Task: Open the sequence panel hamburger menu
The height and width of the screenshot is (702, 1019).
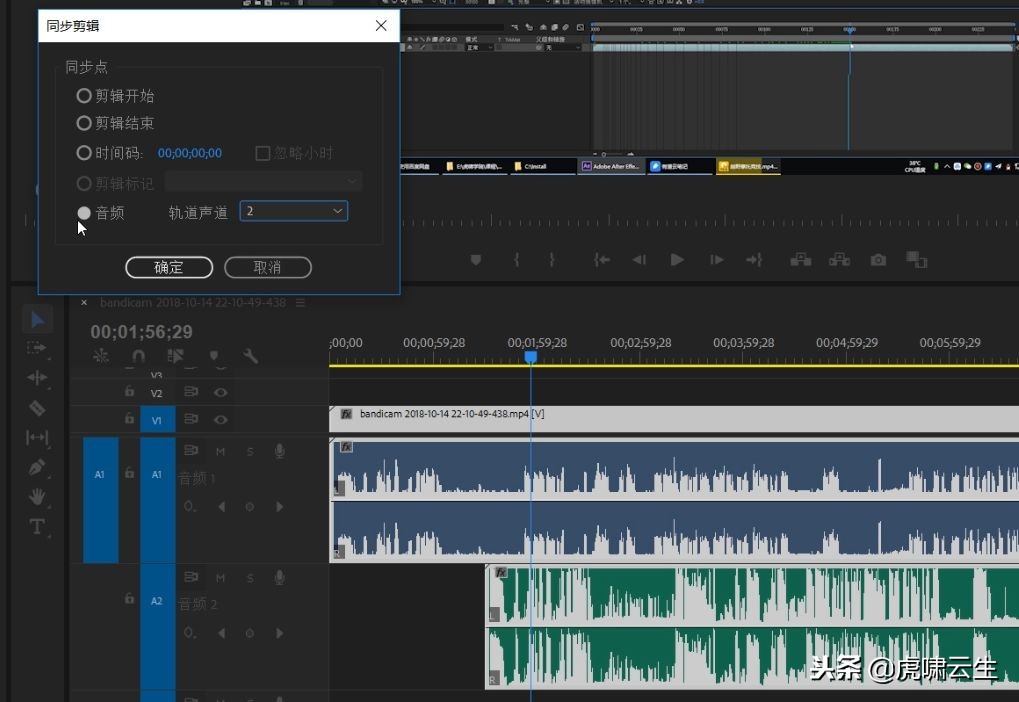Action: 300,302
